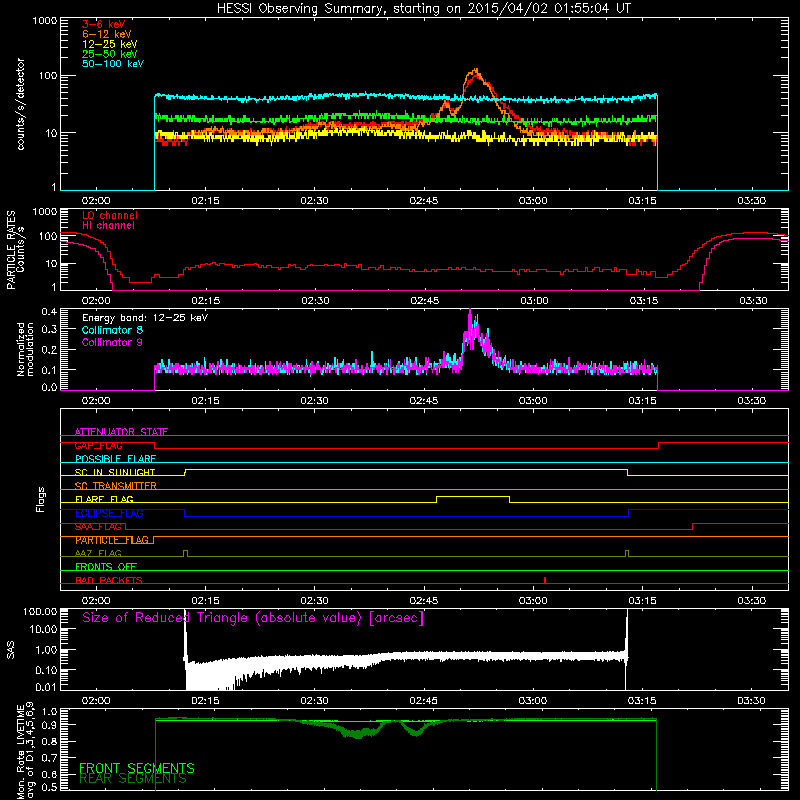Click the 02:30 tick label under the SAS panel
800x800 pixels.
(314, 701)
